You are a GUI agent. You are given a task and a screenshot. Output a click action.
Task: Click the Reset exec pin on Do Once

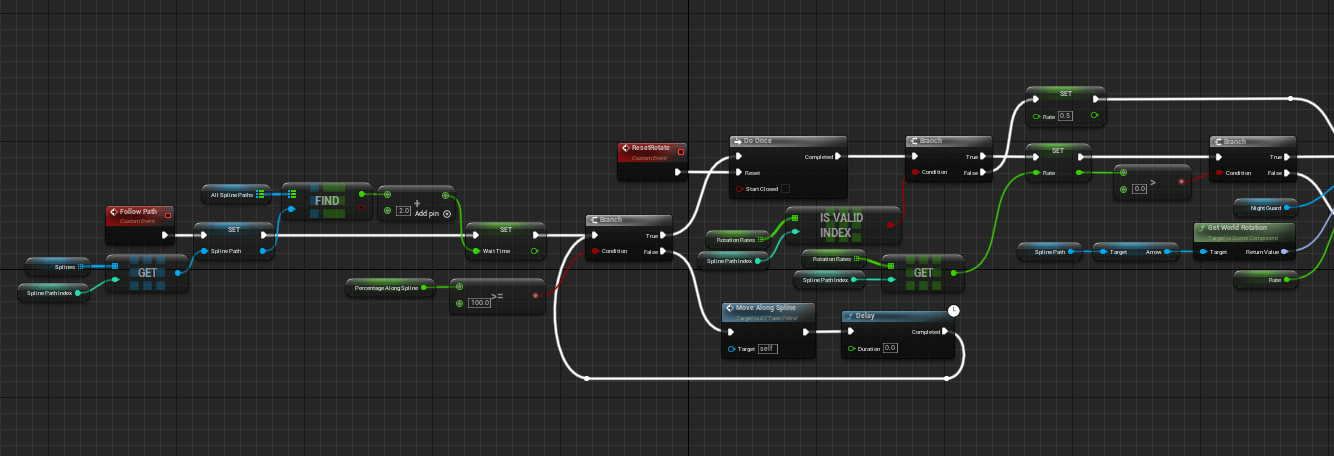[740, 172]
